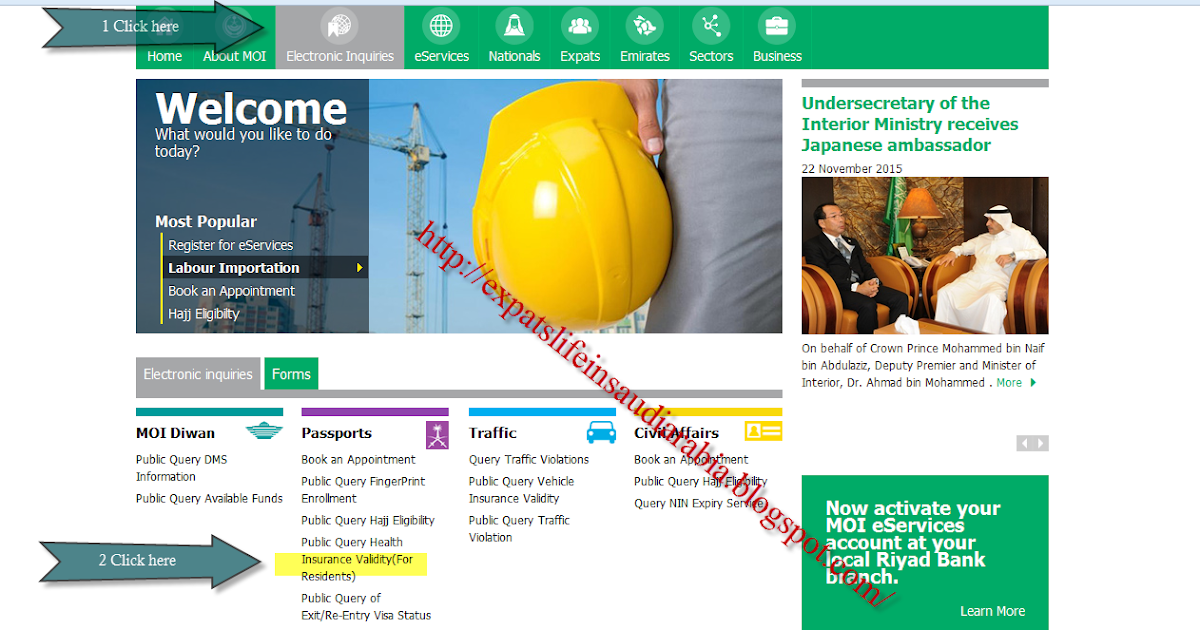Image resolution: width=1200 pixels, height=630 pixels.
Task: Click the Civil Affairs ID card icon
Action: 763,431
